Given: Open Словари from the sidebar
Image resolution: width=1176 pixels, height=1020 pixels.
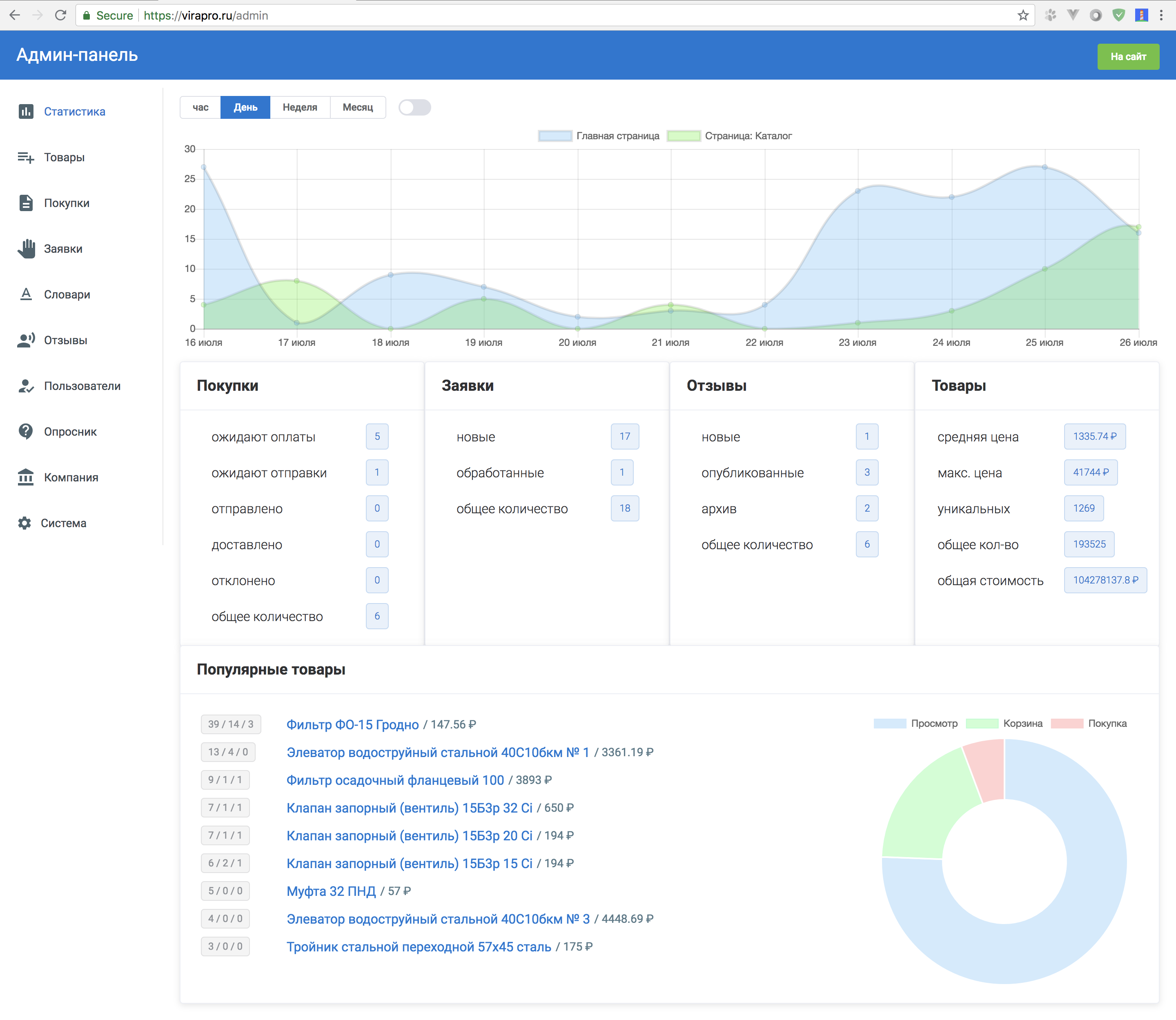Looking at the screenshot, I should (x=67, y=294).
